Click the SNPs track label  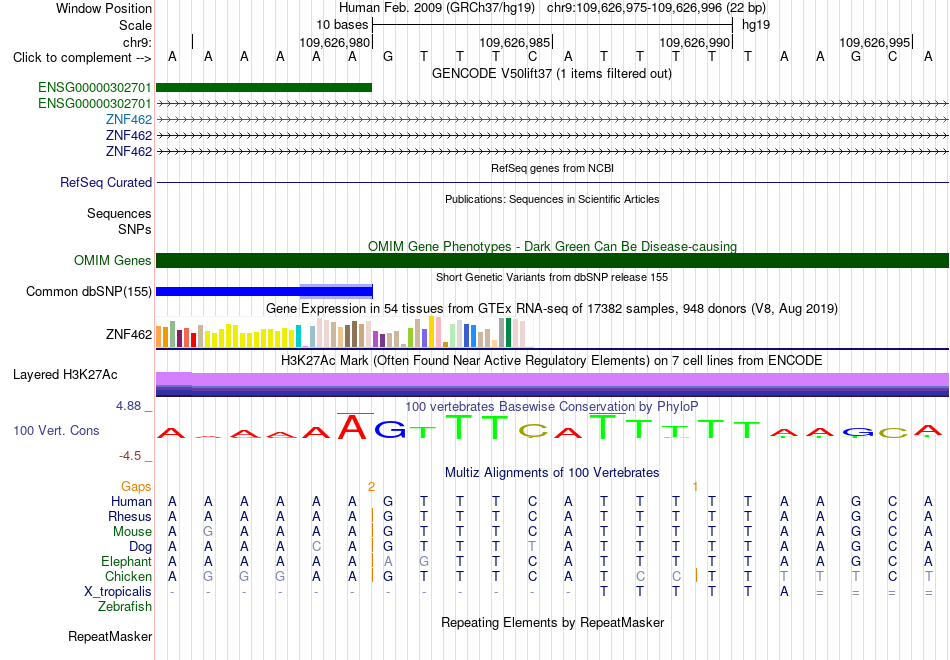point(135,230)
